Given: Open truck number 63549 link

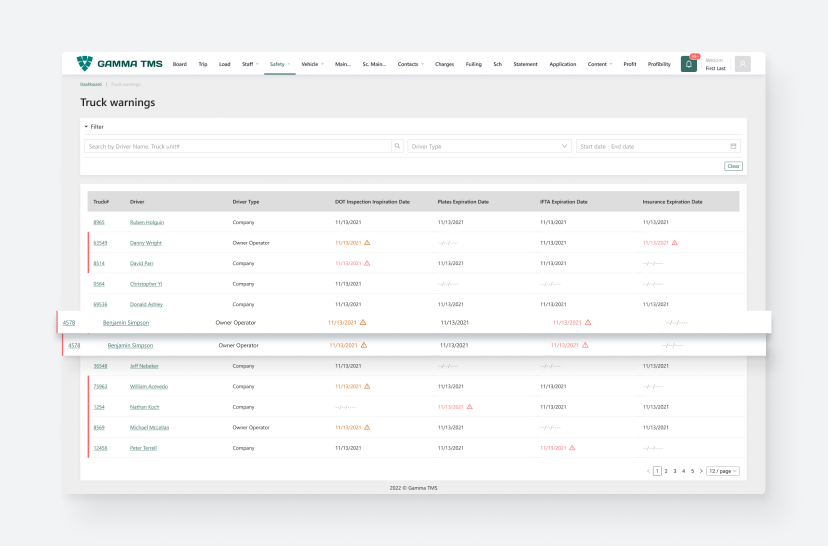Looking at the screenshot, I should coord(100,243).
